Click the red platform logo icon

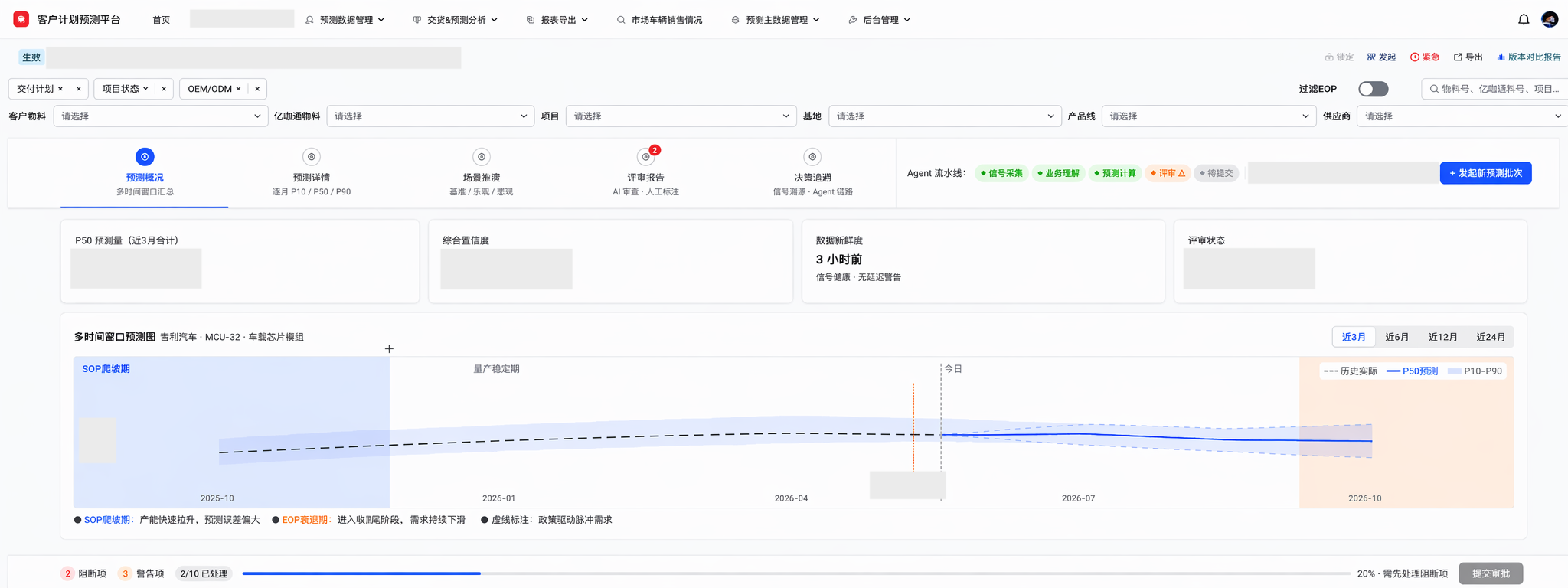[21, 19]
